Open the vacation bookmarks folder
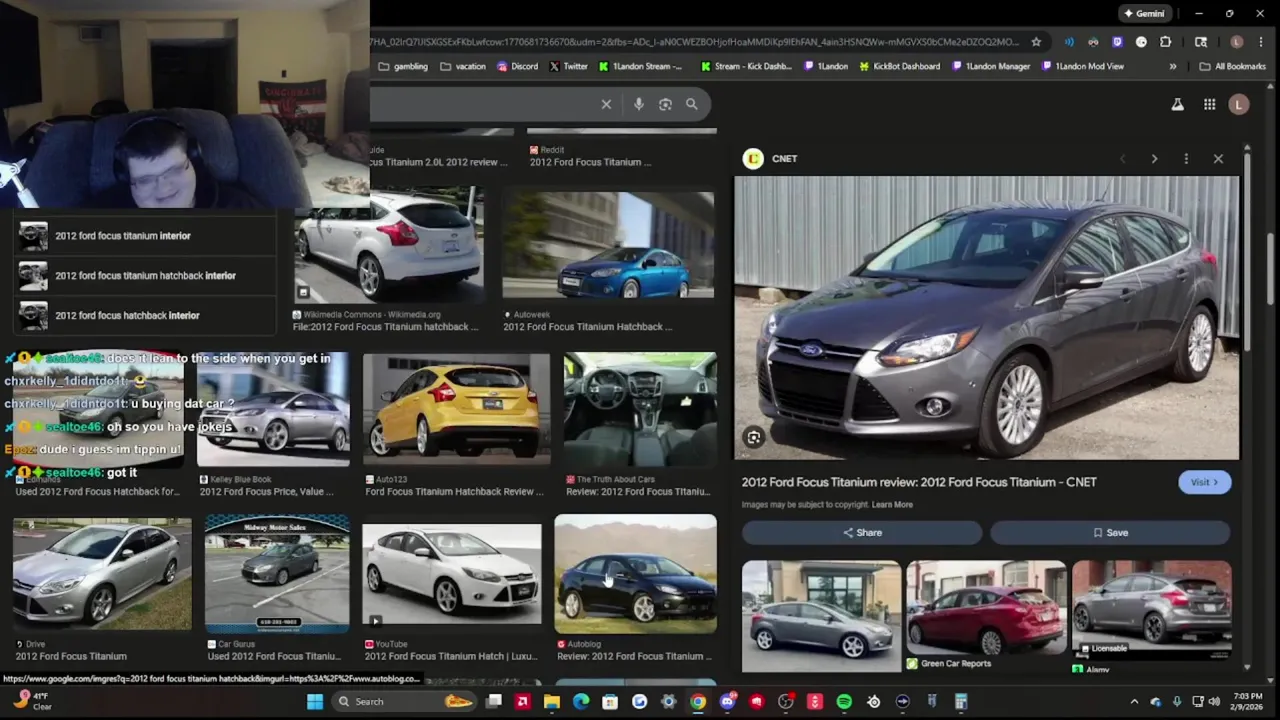This screenshot has width=1280, height=720. tap(462, 66)
